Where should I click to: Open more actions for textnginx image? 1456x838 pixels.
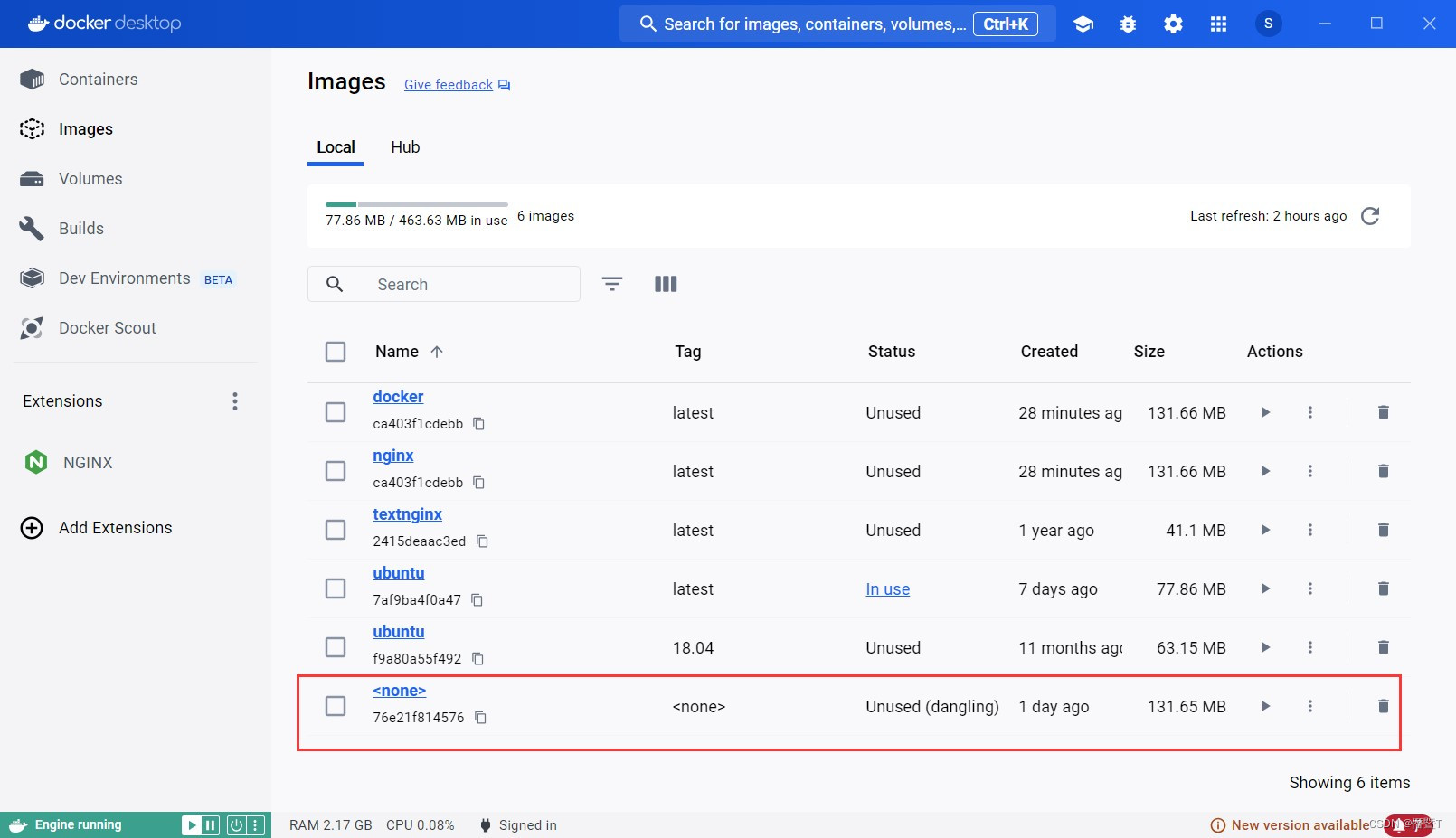point(1309,530)
